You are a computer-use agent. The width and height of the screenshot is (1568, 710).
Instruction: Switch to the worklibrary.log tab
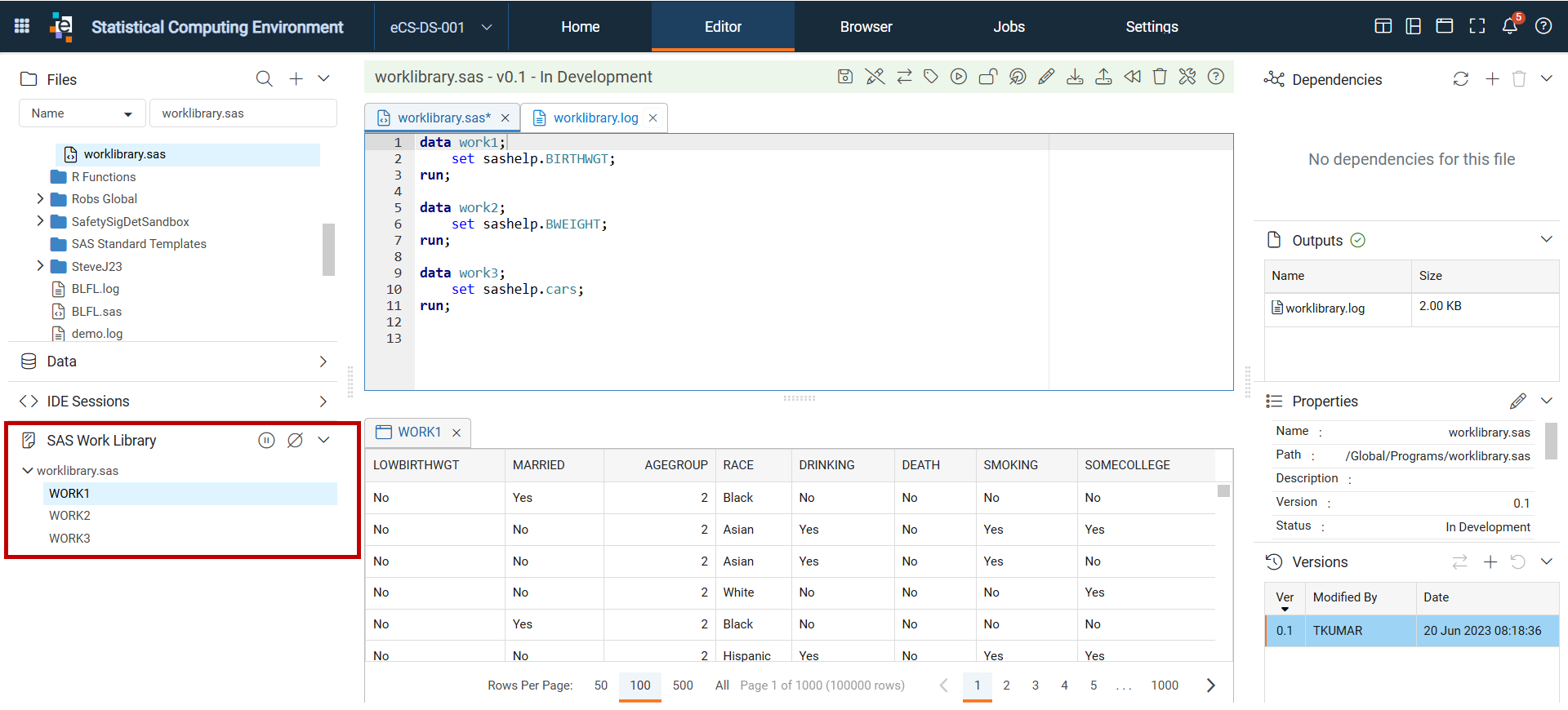[595, 118]
